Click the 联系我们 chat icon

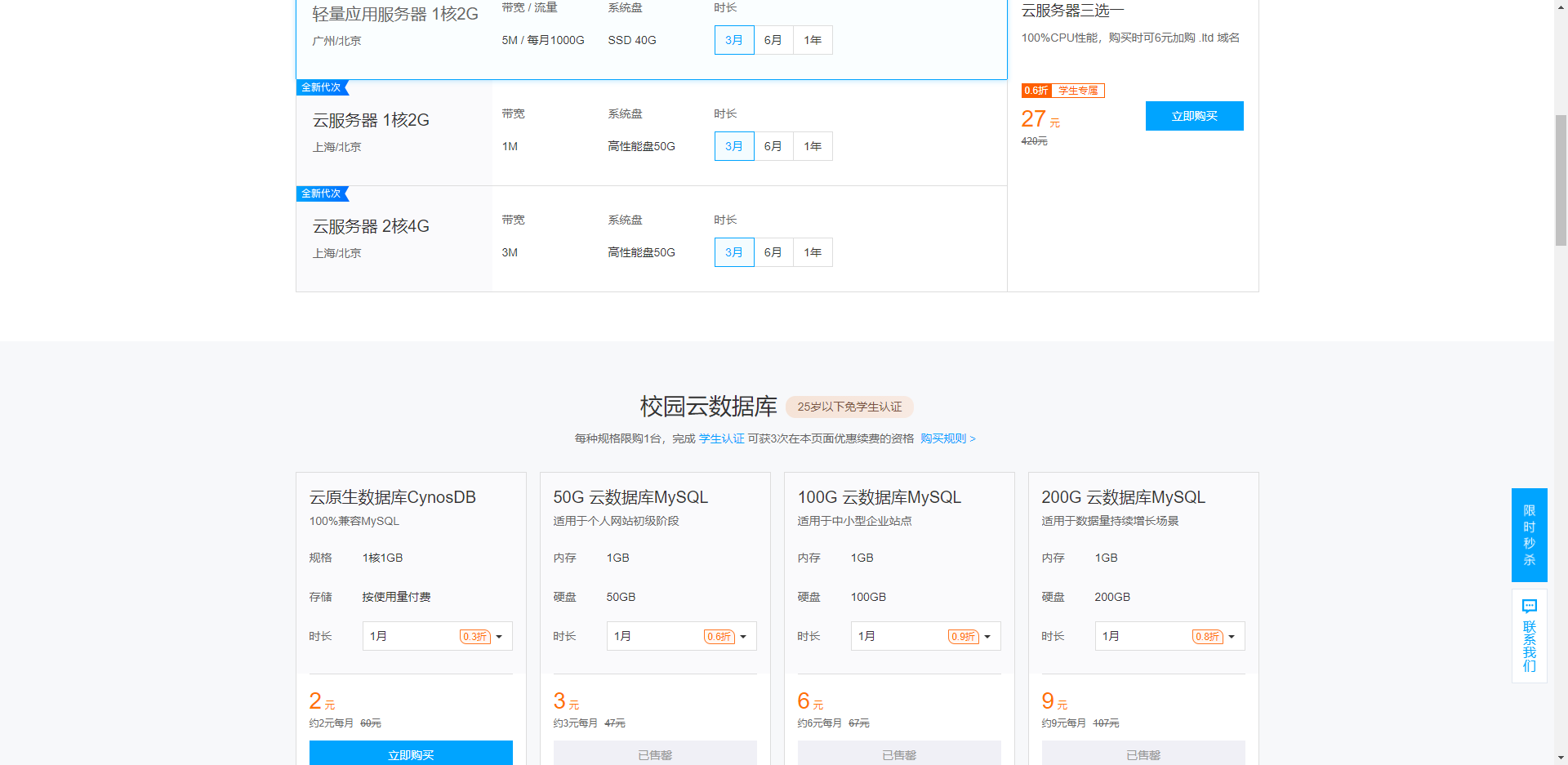click(1529, 606)
